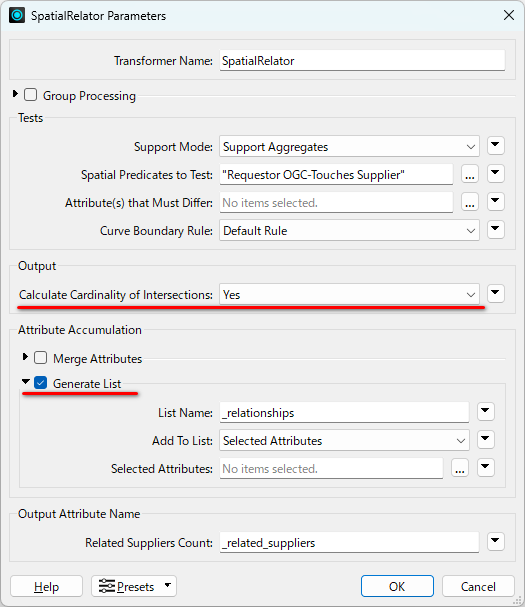Collapse the Generate List section triangle
Image resolution: width=525 pixels, height=607 pixels.
pyautogui.click(x=26, y=382)
